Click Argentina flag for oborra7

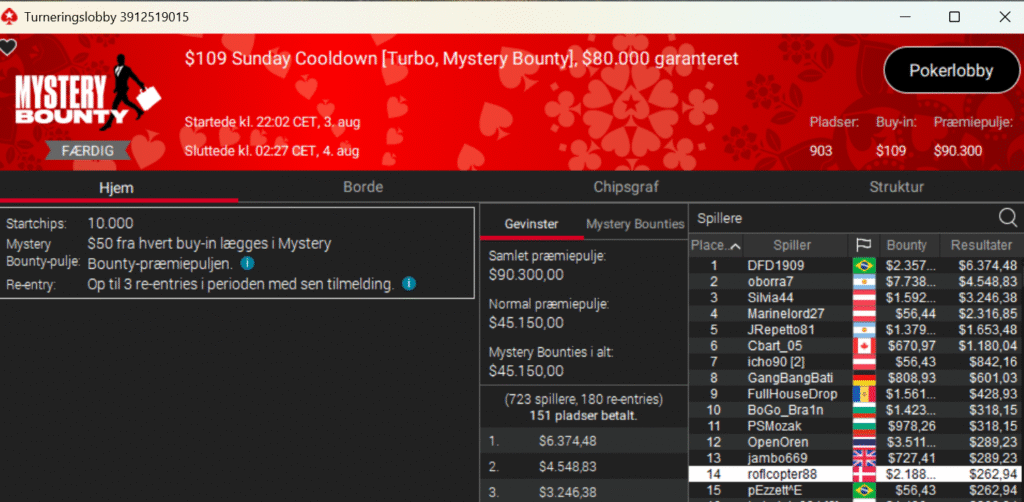863,281
